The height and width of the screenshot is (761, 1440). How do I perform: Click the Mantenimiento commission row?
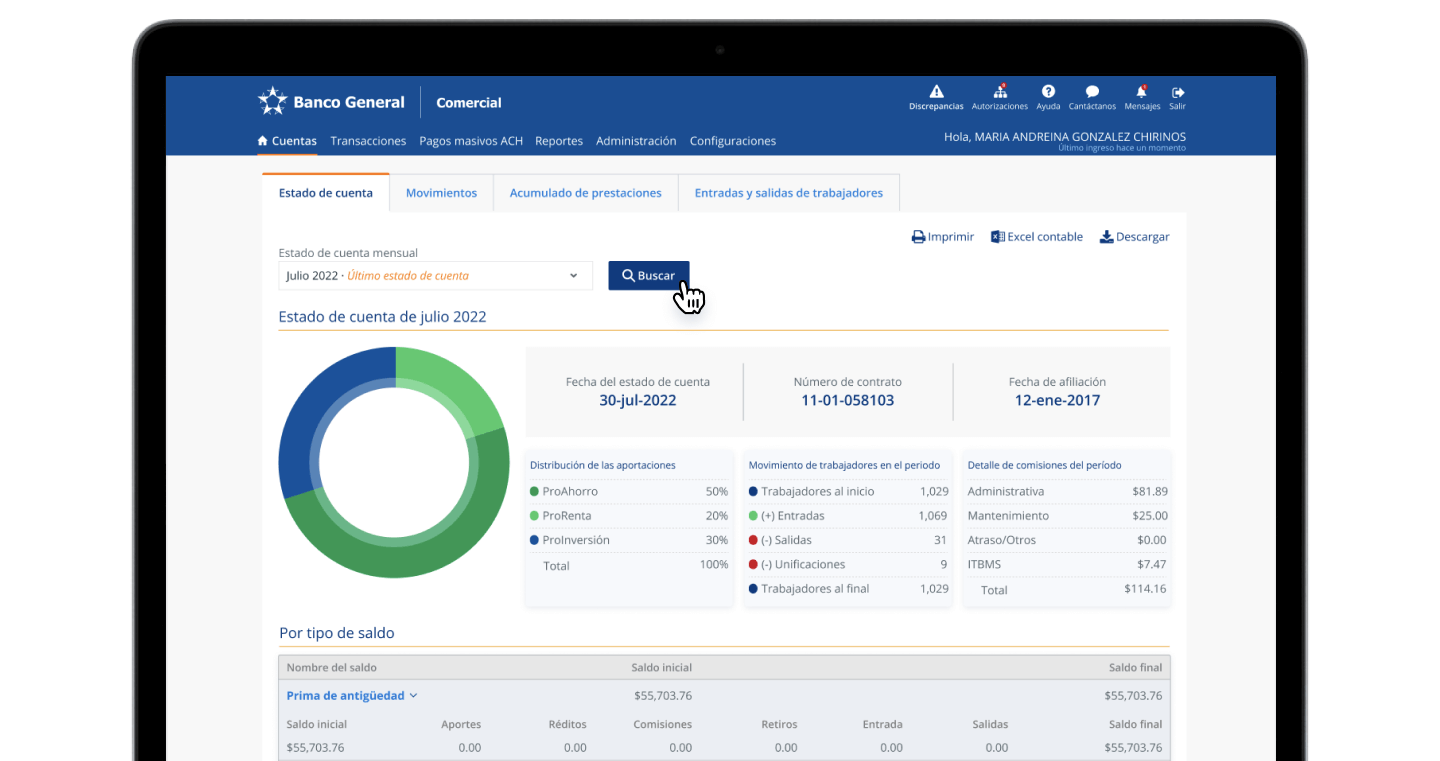click(x=1067, y=516)
